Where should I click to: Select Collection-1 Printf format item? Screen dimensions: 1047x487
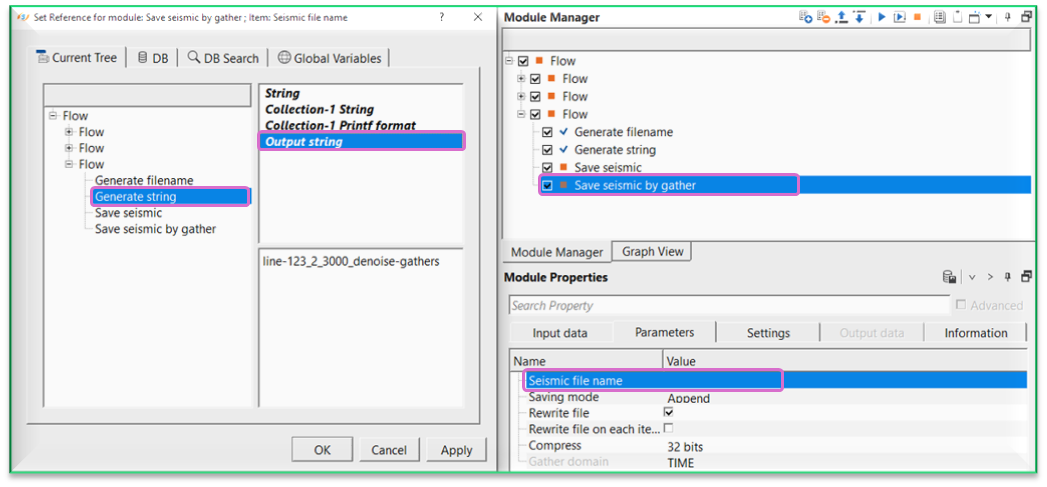[x=341, y=126]
